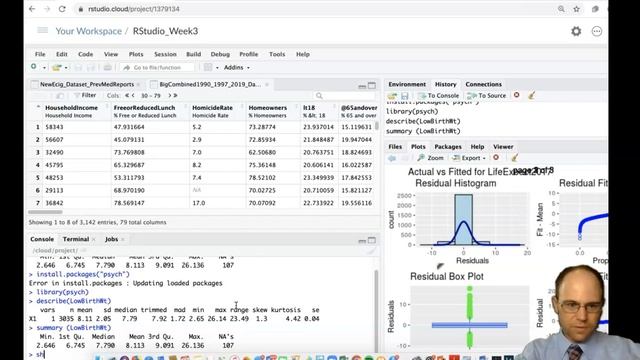Viewport: 640px width, 360px height.
Task: Show next columns single arrow
Action: [169, 96]
